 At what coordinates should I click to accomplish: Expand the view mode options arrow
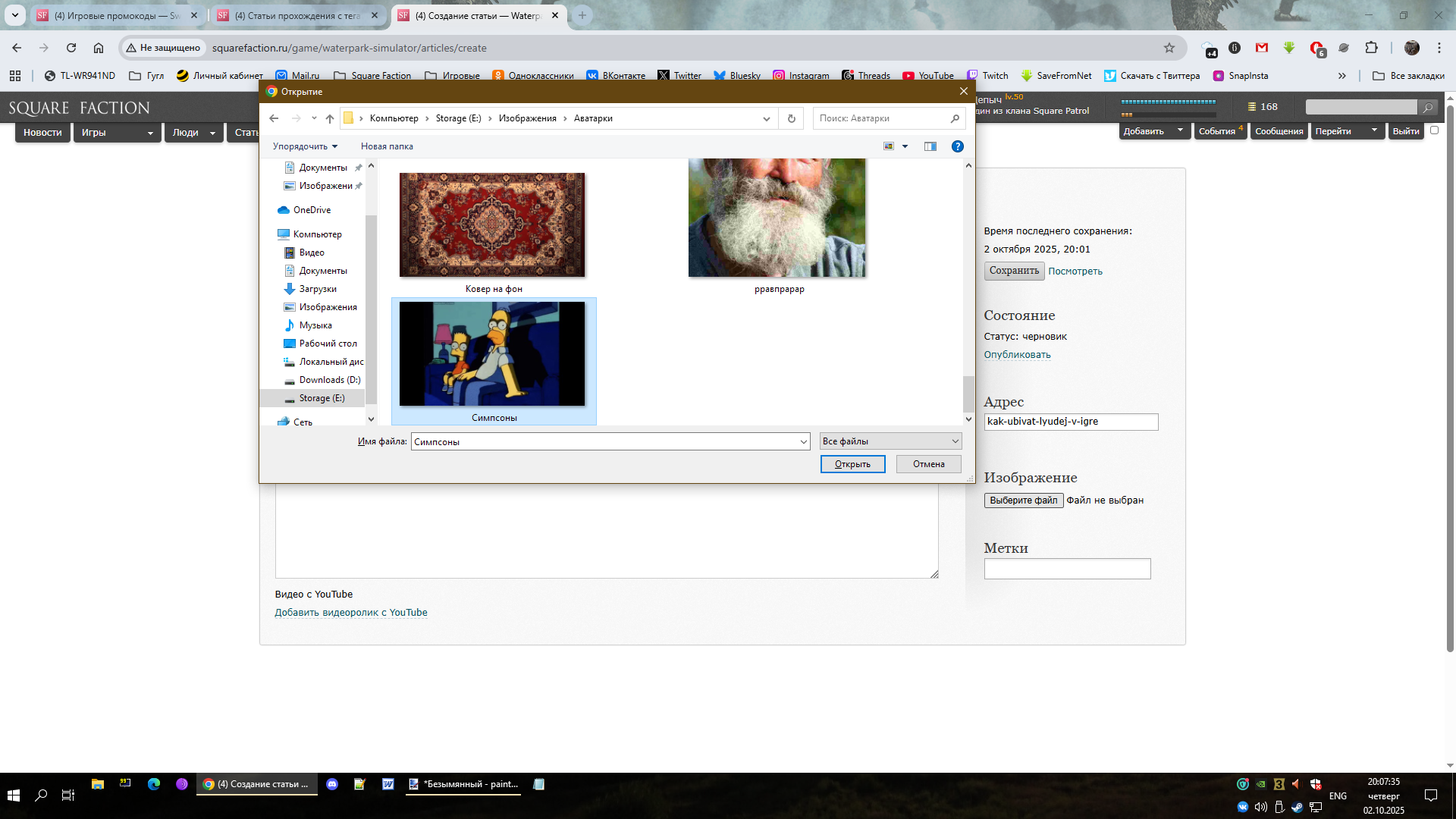(905, 146)
